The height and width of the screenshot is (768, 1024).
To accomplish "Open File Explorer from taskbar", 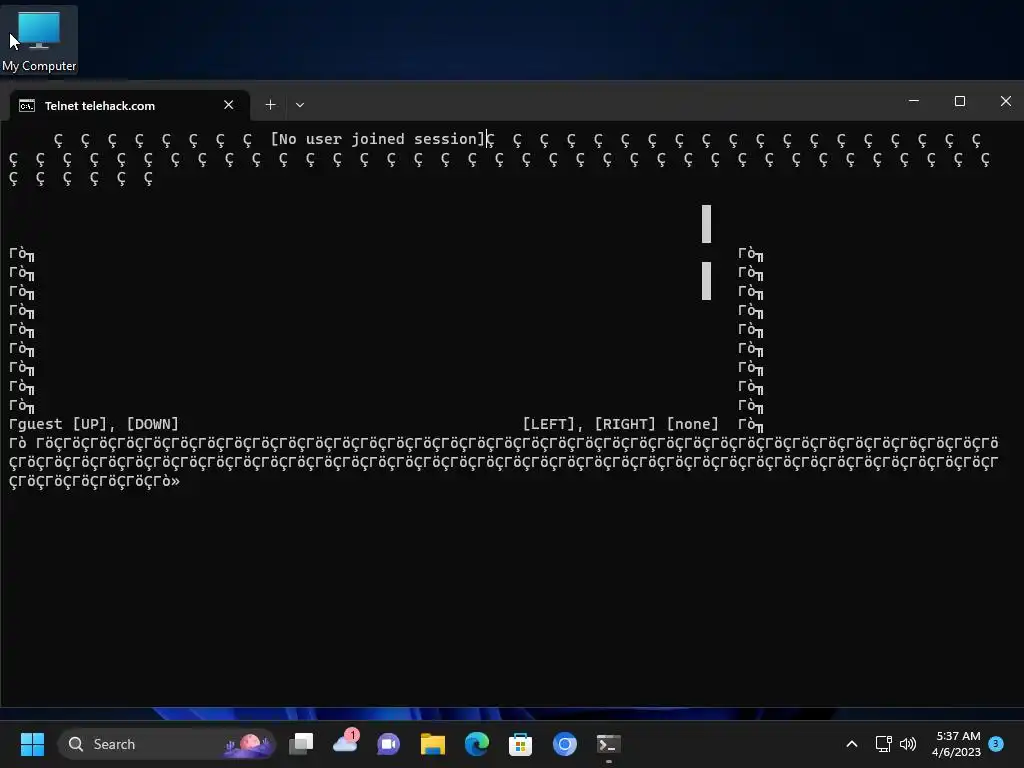I will [432, 744].
